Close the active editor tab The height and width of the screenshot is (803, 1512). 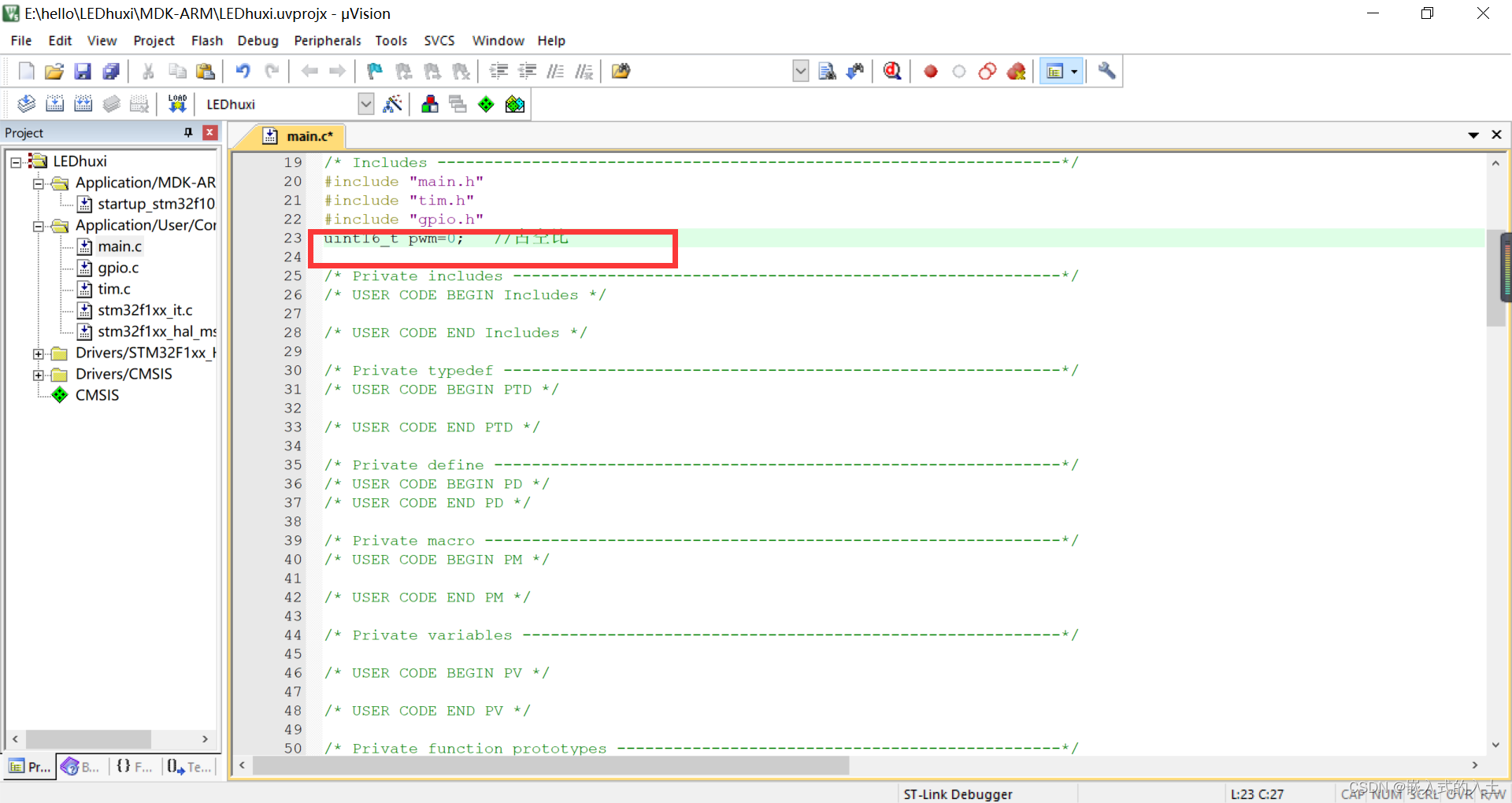[x=1496, y=135]
